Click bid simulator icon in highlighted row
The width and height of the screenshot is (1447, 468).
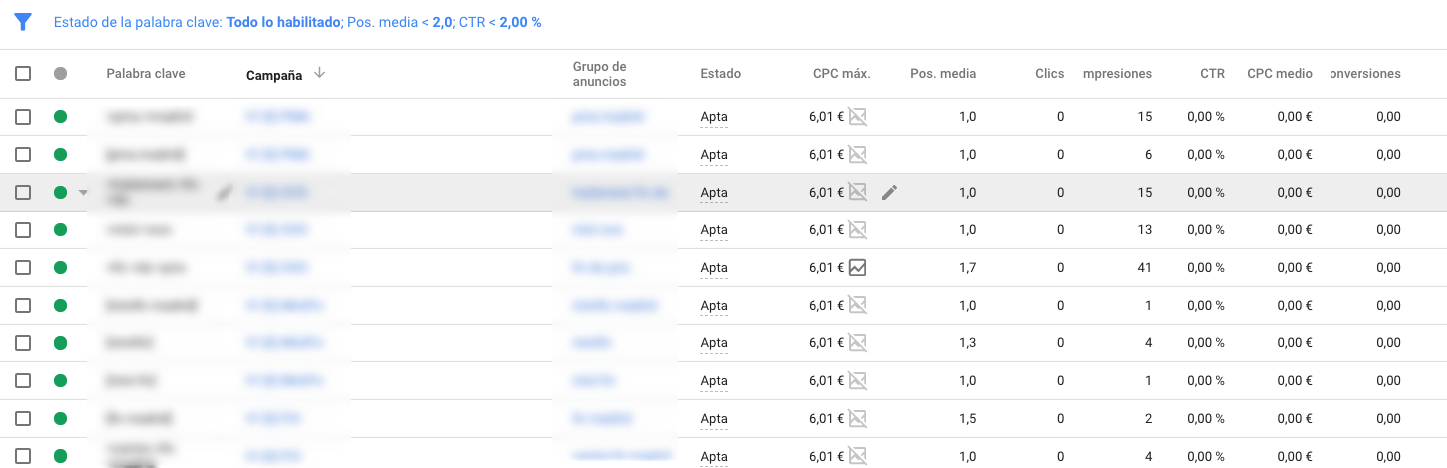coord(857,192)
